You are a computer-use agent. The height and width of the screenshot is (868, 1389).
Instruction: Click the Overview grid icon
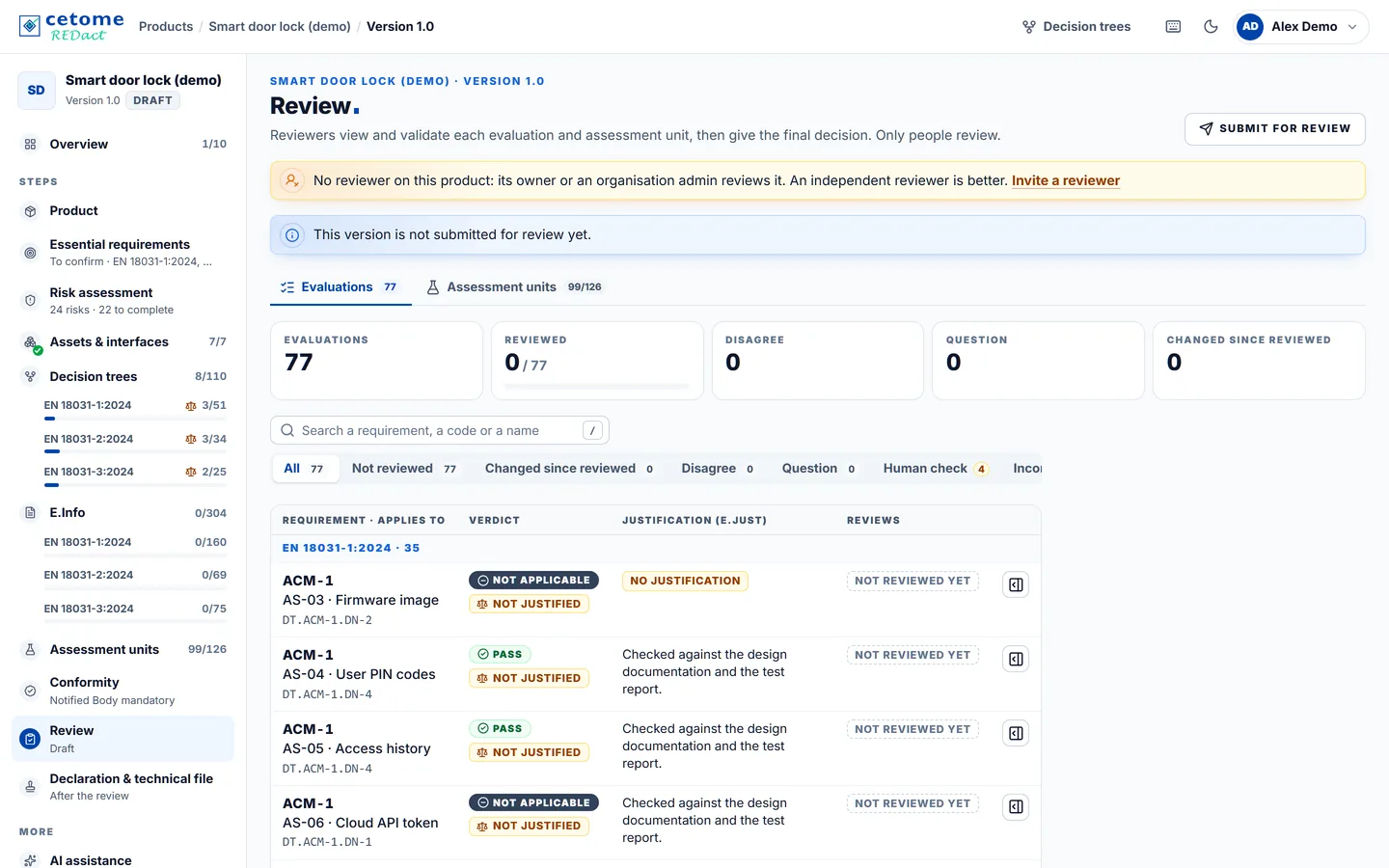click(30, 144)
